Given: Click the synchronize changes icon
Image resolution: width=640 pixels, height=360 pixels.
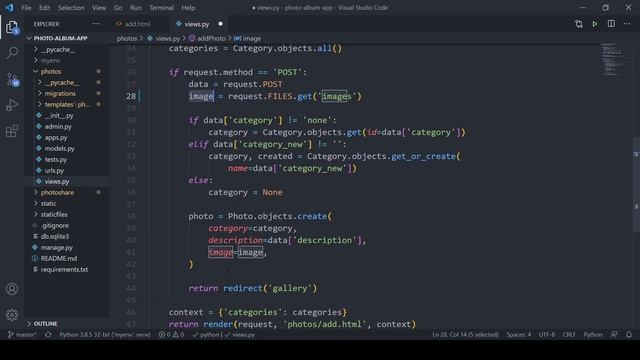Looking at the screenshot, I should tap(48, 335).
